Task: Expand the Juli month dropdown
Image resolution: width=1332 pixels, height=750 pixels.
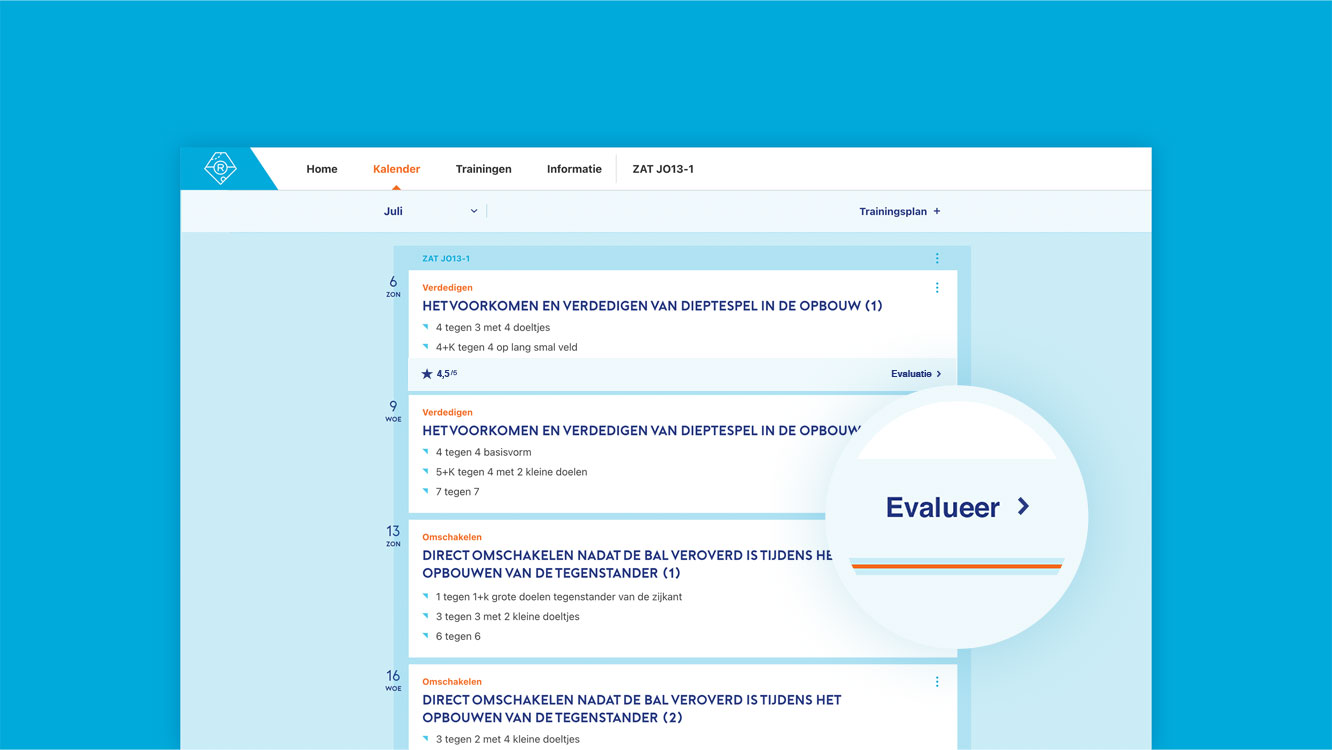Action: click(473, 212)
